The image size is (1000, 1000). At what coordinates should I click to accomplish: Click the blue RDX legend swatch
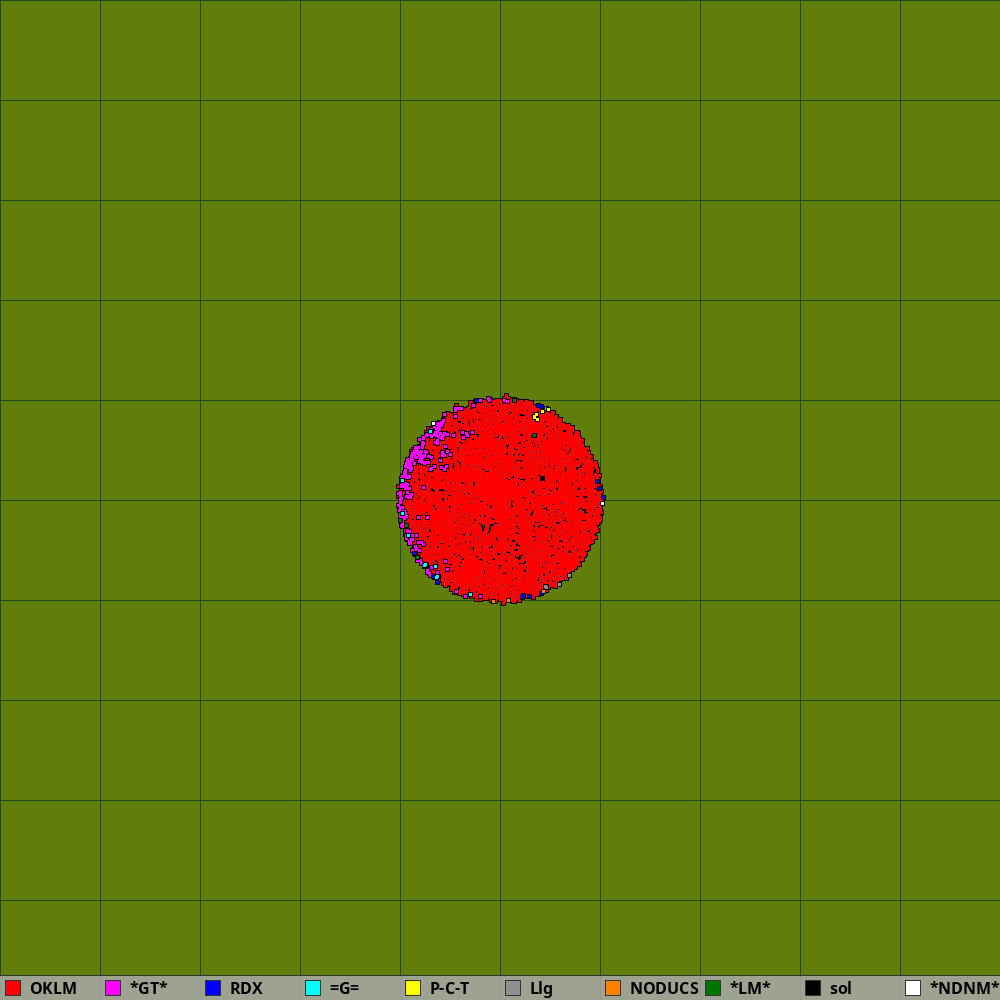pos(213,988)
